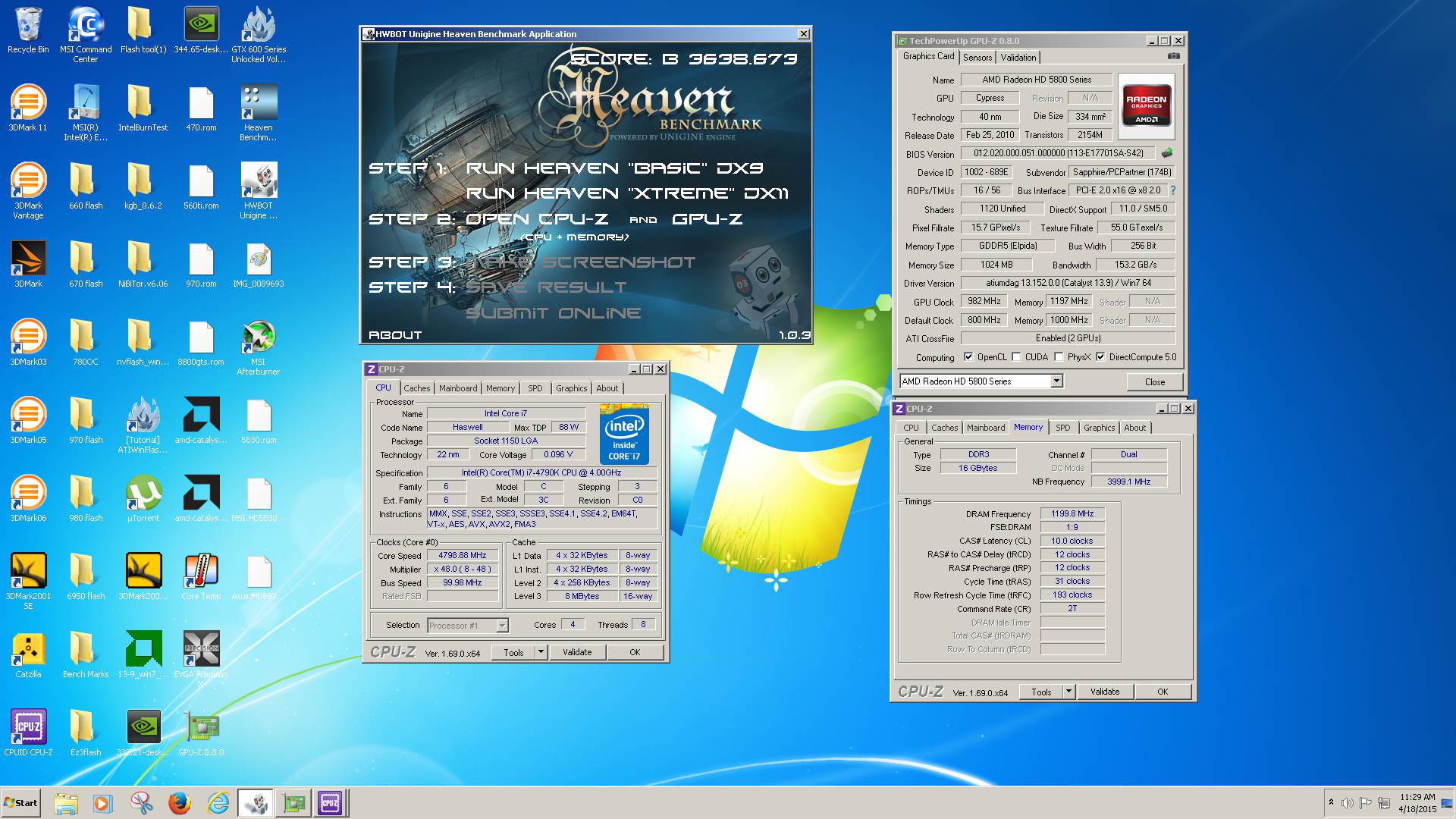
Task: Switch to Sensors tab in GPU-Z
Action: coord(977,58)
